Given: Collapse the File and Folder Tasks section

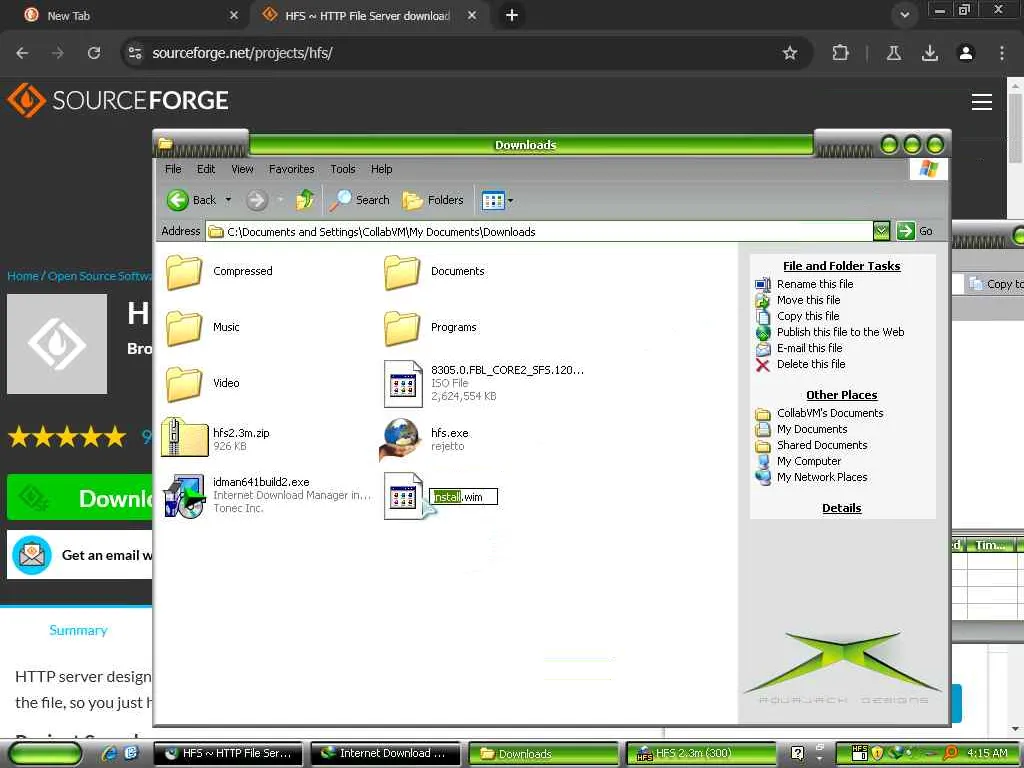Looking at the screenshot, I should [x=841, y=266].
